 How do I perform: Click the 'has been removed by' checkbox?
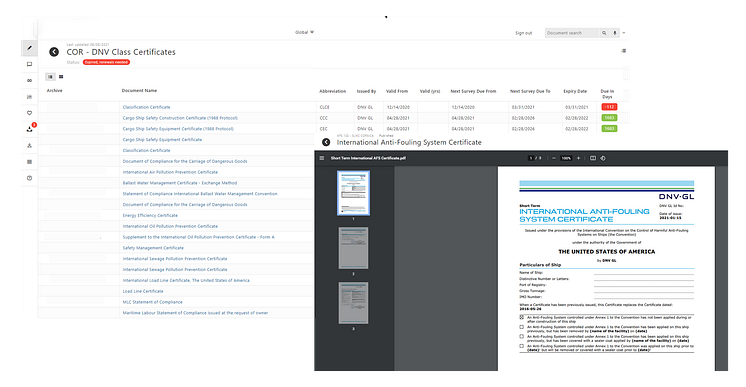tap(521, 327)
